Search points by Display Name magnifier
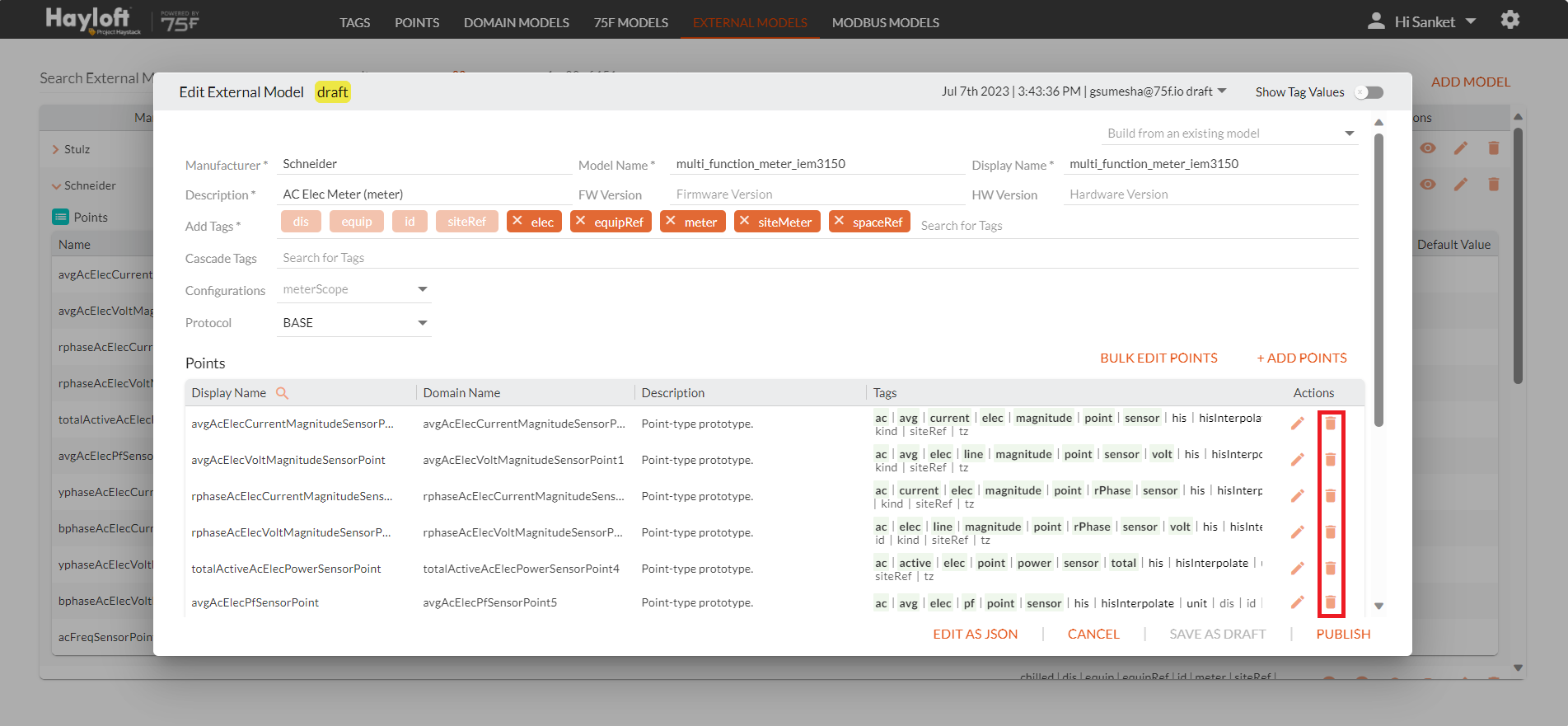The width and height of the screenshot is (1568, 726). (x=282, y=393)
